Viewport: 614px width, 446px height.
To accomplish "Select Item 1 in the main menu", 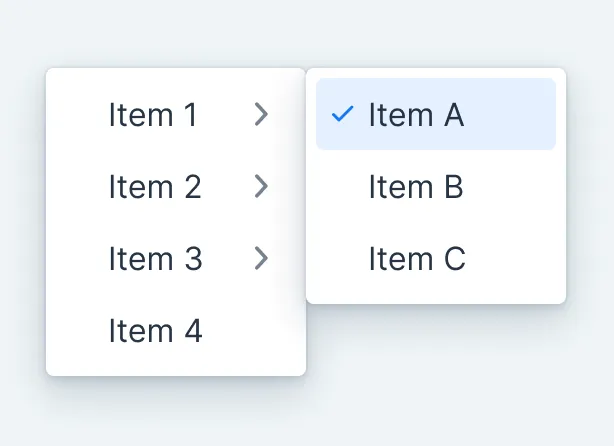I will pos(153,115).
